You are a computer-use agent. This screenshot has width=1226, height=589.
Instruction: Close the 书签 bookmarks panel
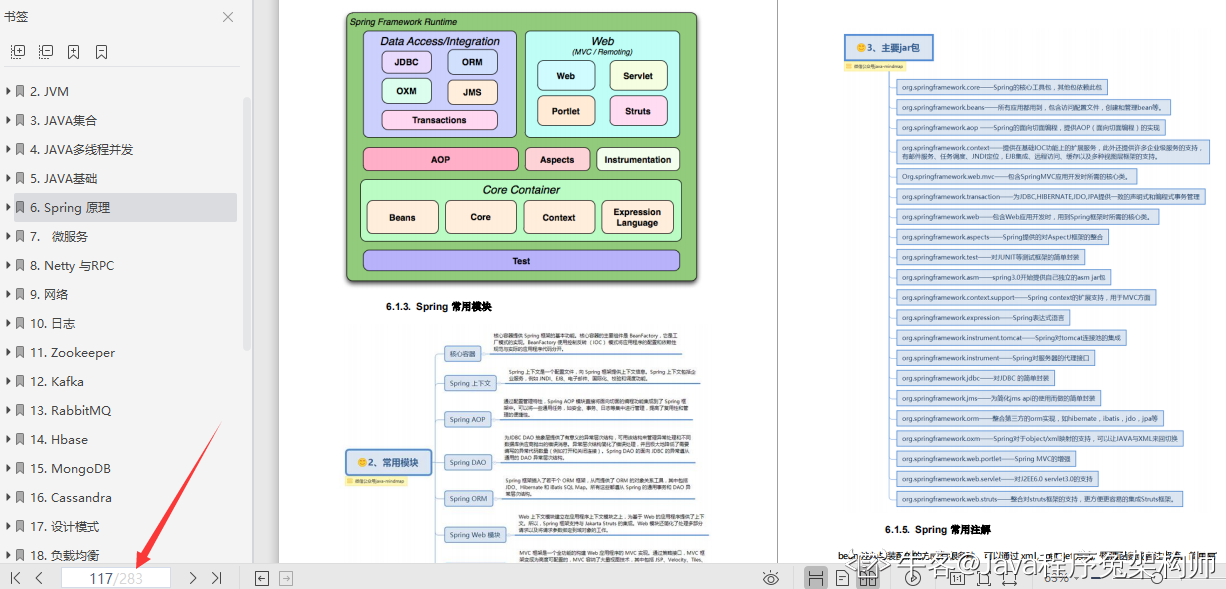[228, 17]
